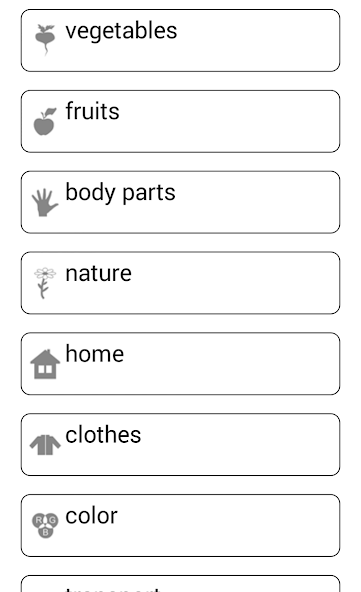Select the body parts topic
The image size is (361, 592).
coord(180,202)
